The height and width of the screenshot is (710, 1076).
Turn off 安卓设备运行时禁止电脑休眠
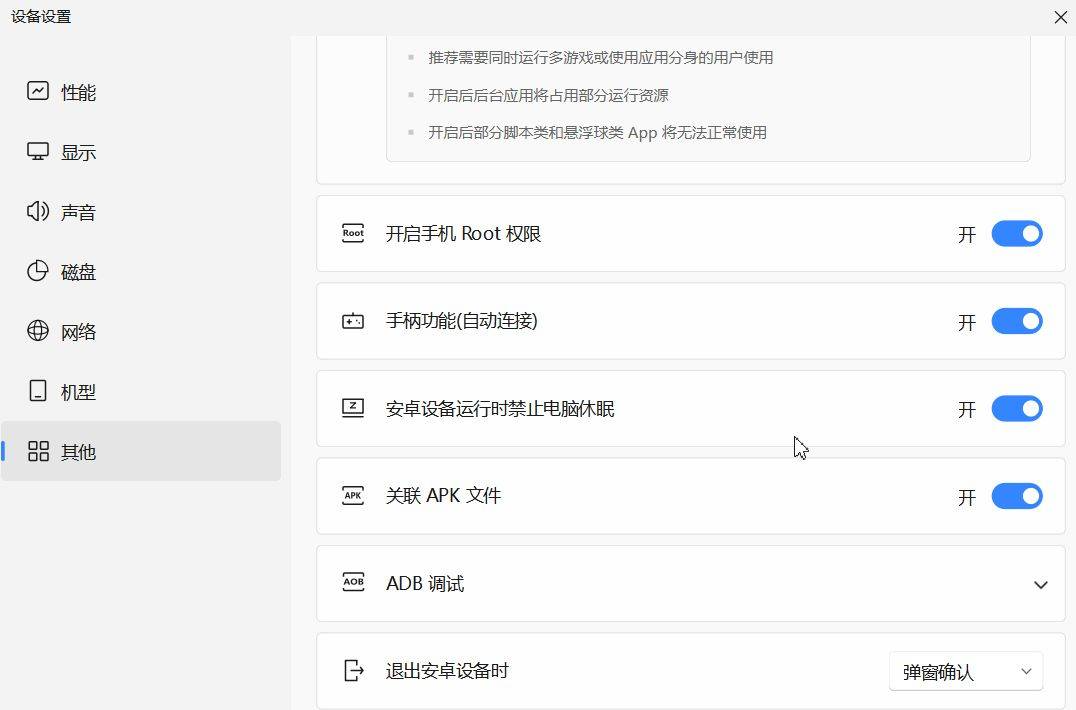[x=1016, y=408]
